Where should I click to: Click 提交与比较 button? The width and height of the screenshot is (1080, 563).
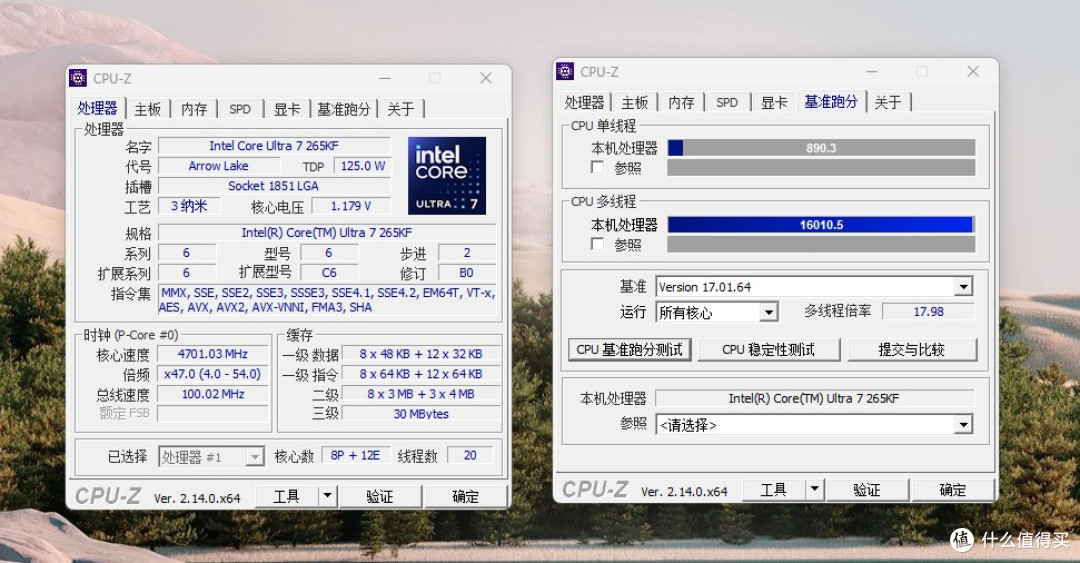(x=912, y=349)
